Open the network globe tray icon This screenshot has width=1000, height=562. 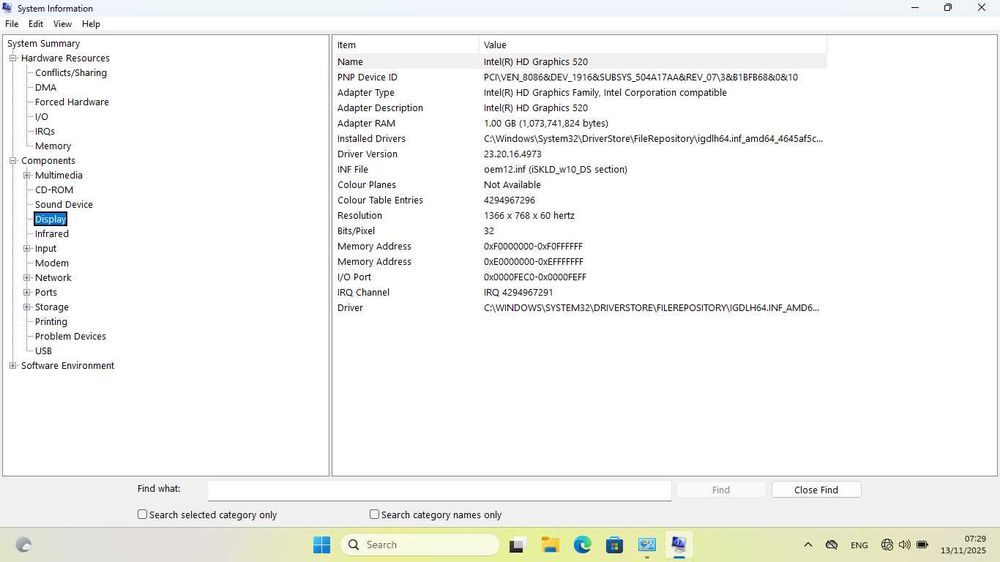click(886, 545)
